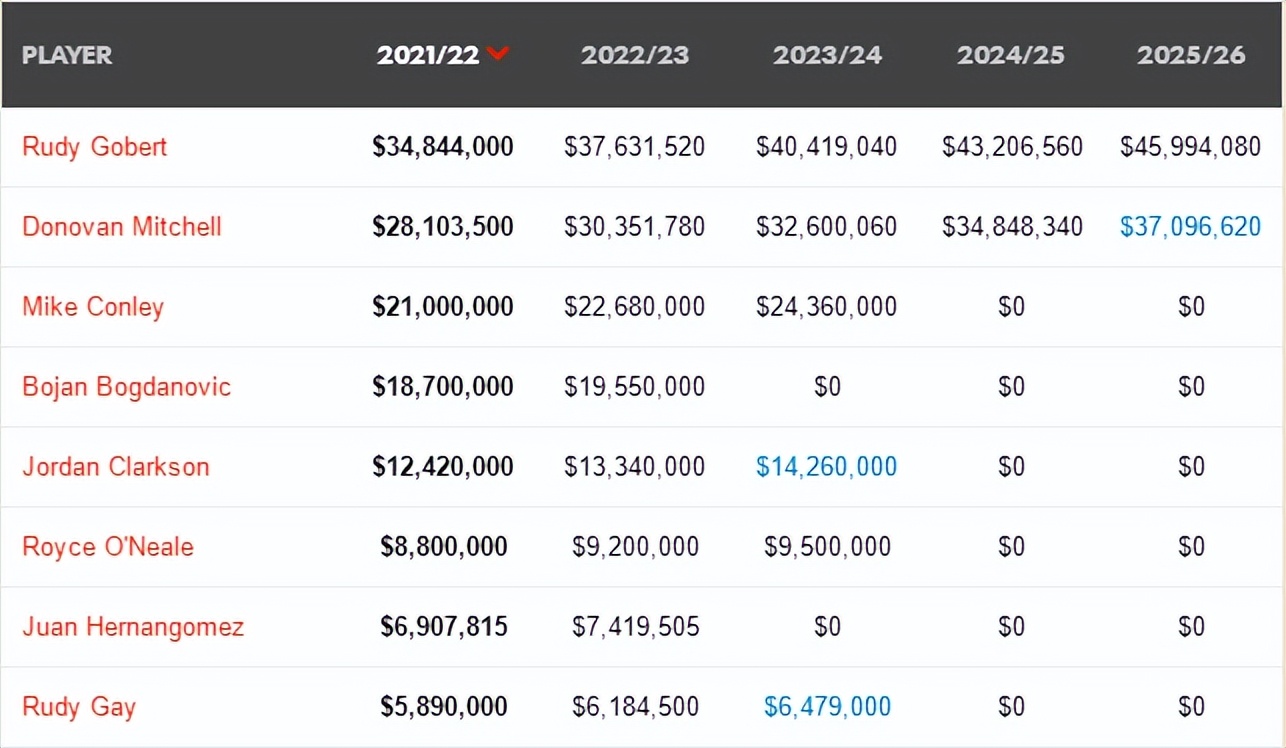Click Jordan Clarkson's blue $14,260,000 option
This screenshot has height=748, width=1286.
coord(827,467)
